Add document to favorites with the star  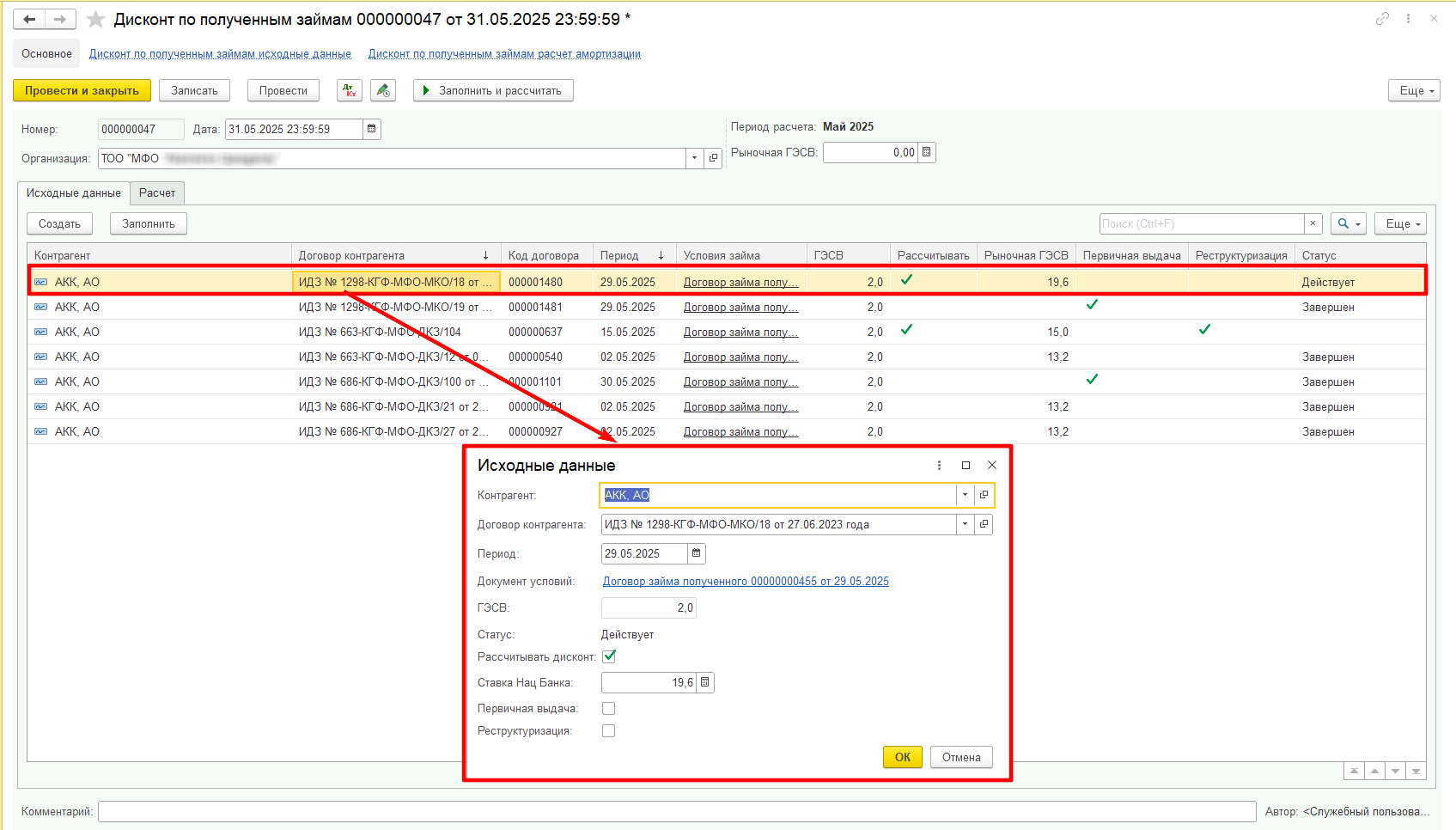tap(96, 19)
